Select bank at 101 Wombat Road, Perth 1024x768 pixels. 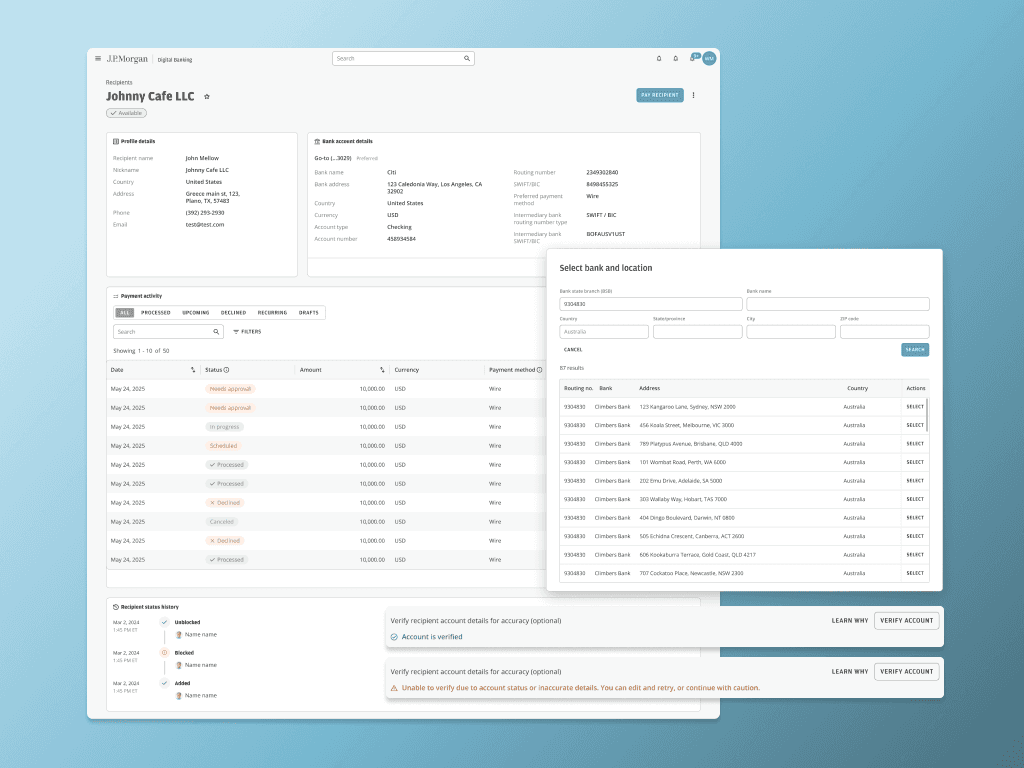pos(915,462)
